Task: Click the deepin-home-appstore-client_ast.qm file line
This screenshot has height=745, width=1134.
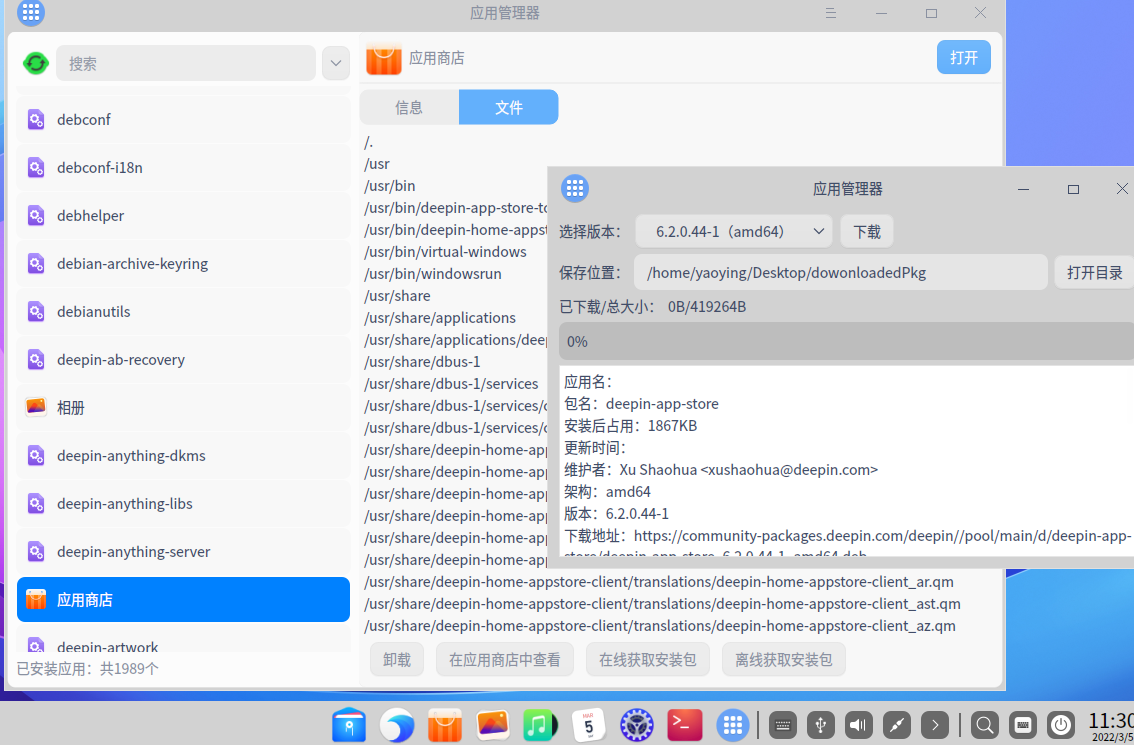Action: 662,604
